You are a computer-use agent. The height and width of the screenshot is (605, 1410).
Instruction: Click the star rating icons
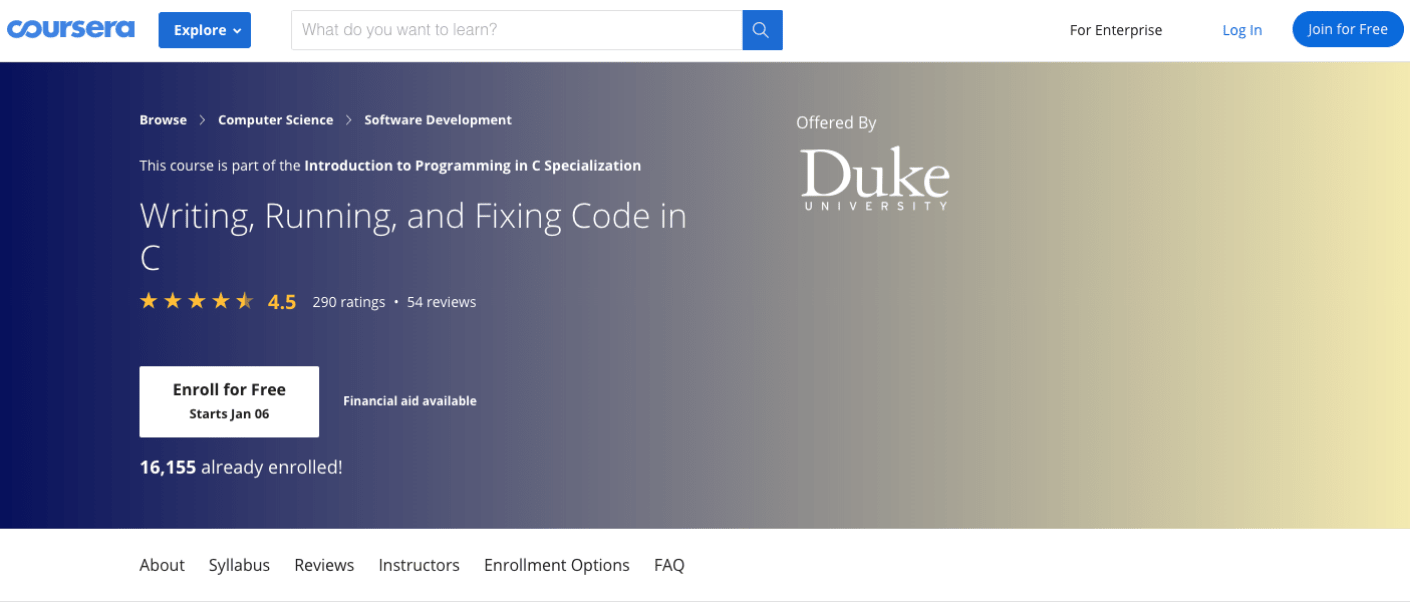click(x=196, y=301)
